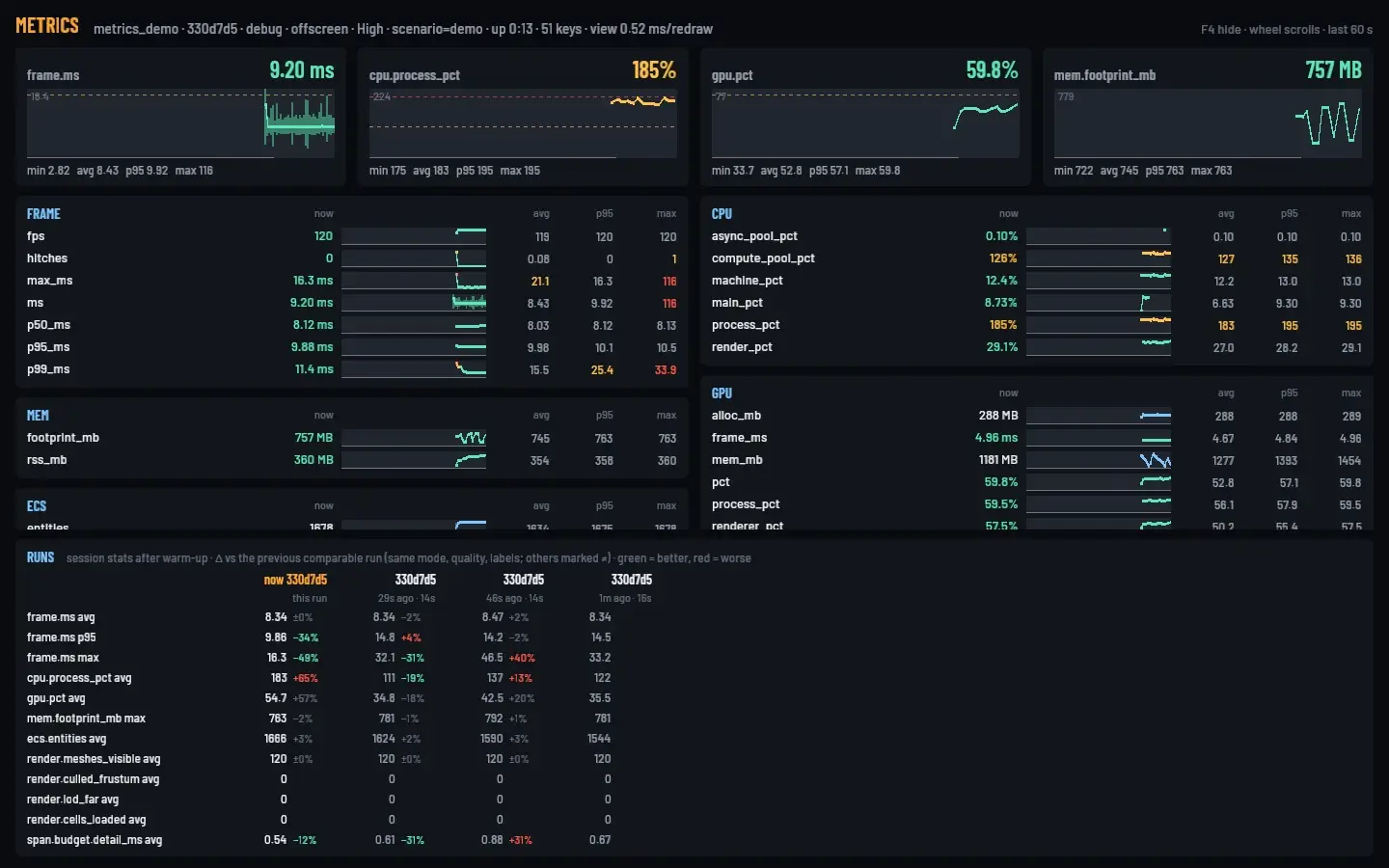
Task: Click the p50_ms row label
Action: coord(48,325)
